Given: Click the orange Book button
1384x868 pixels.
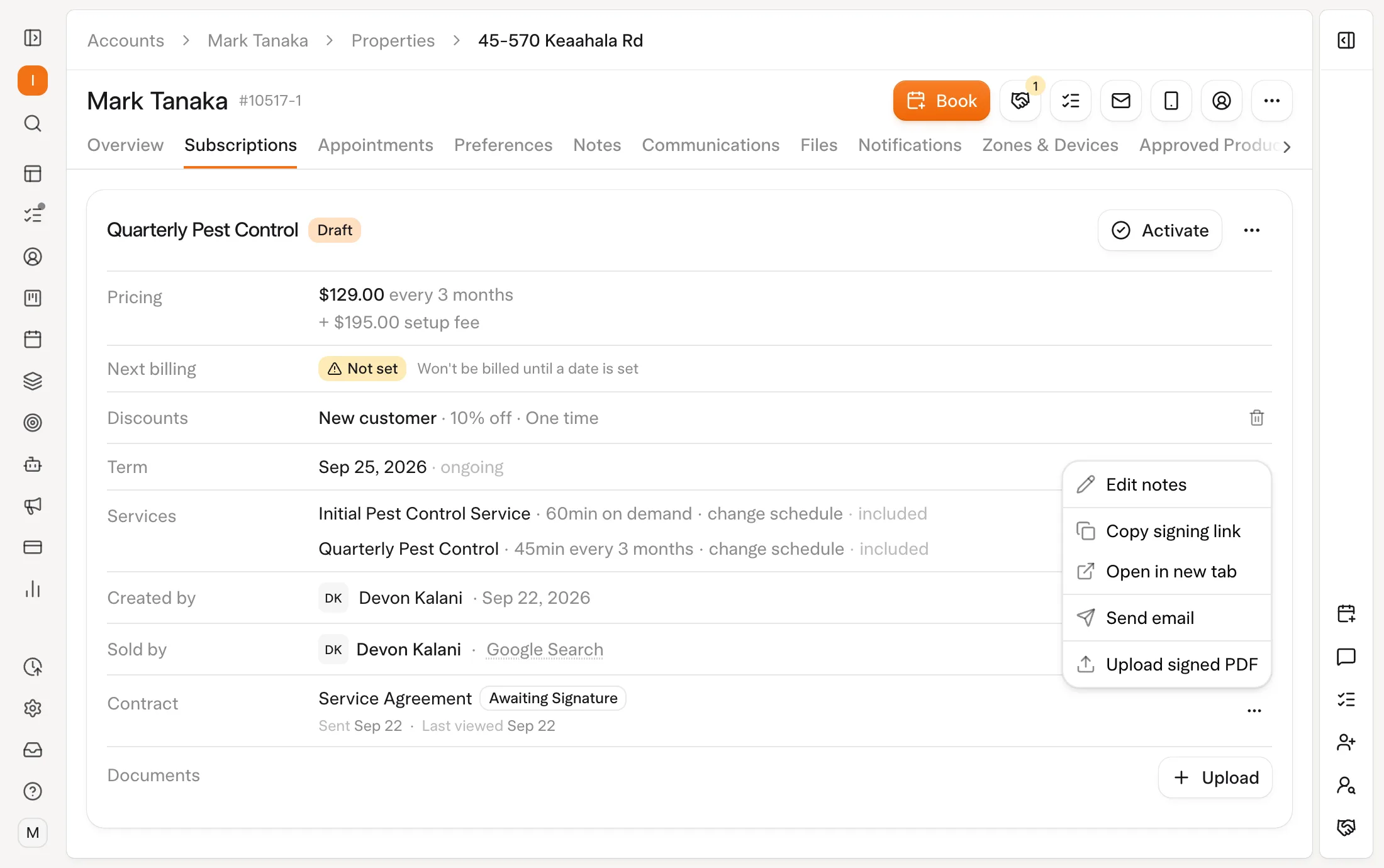Looking at the screenshot, I should pyautogui.click(x=942, y=101).
